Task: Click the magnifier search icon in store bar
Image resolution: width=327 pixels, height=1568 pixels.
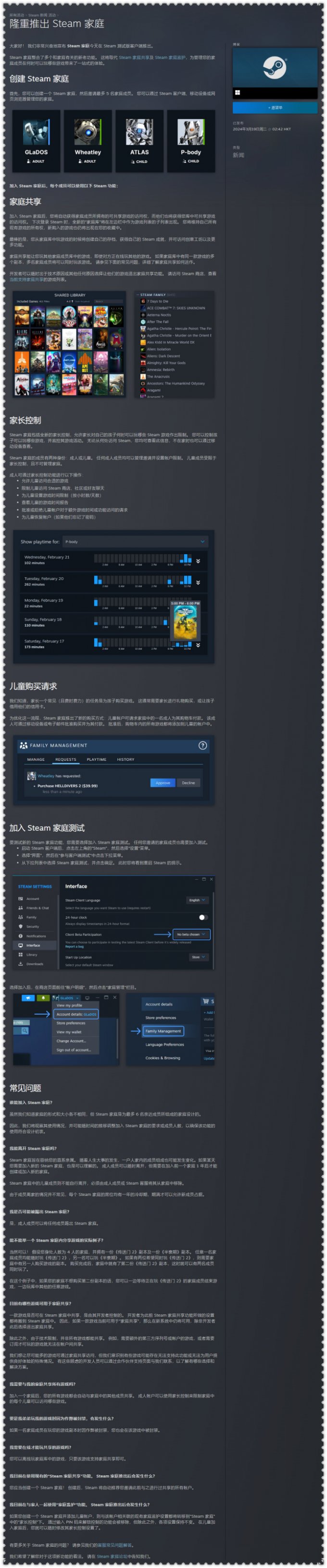Action: pos(25,1031)
